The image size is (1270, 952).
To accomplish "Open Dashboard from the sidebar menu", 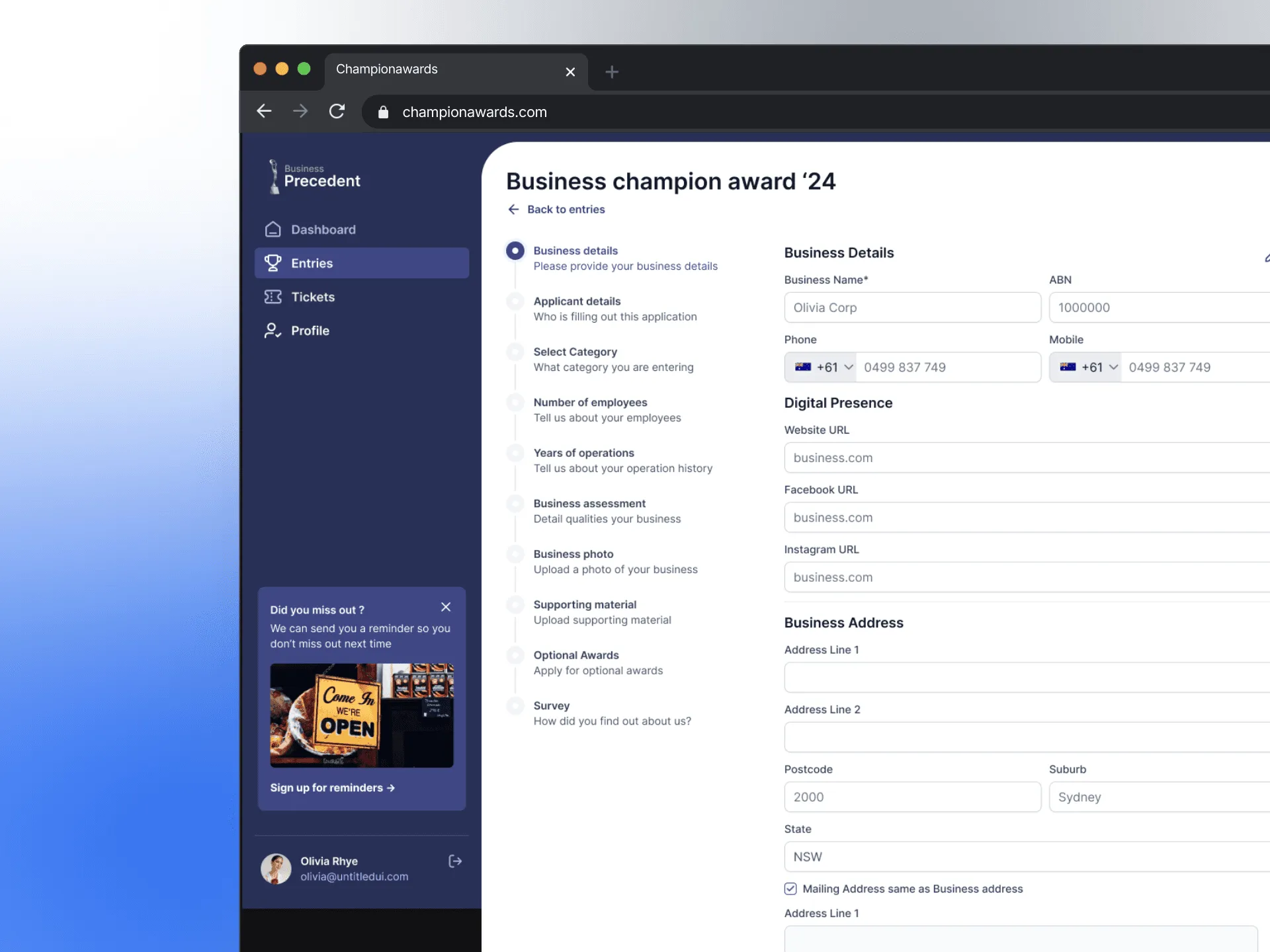I will coord(323,229).
